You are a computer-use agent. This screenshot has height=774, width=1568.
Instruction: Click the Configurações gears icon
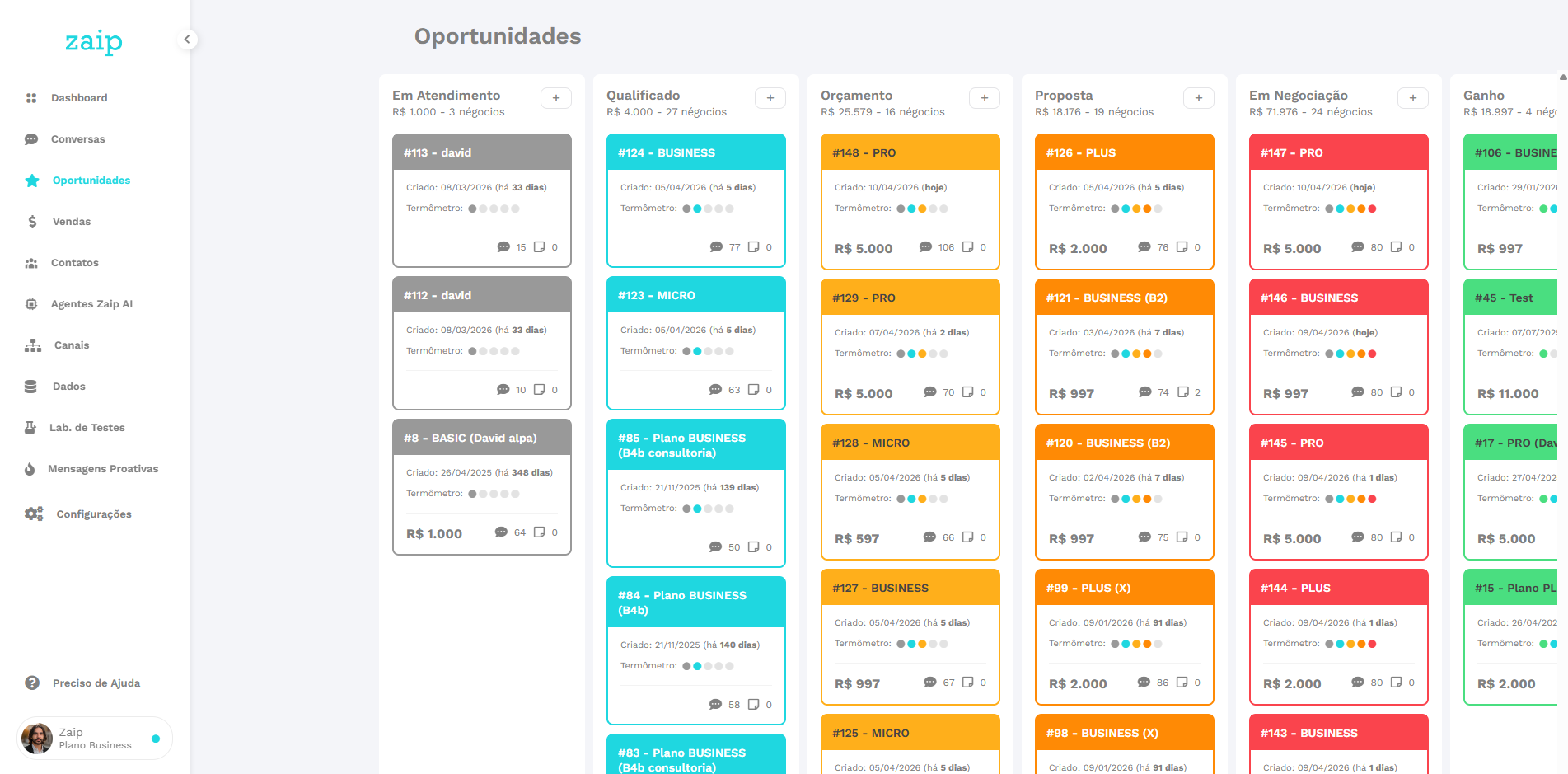coord(34,514)
